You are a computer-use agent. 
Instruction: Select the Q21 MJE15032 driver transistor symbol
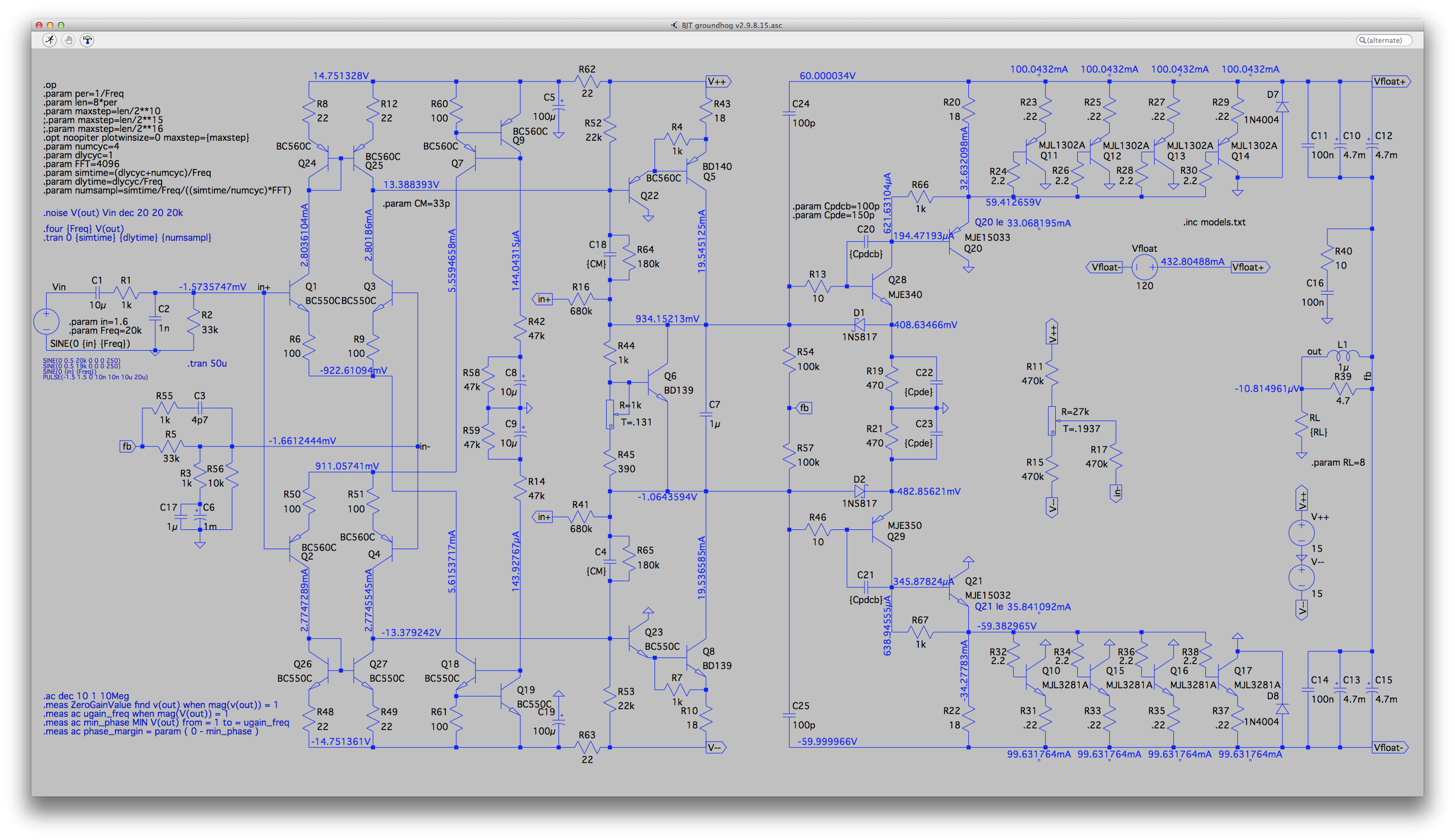click(959, 587)
